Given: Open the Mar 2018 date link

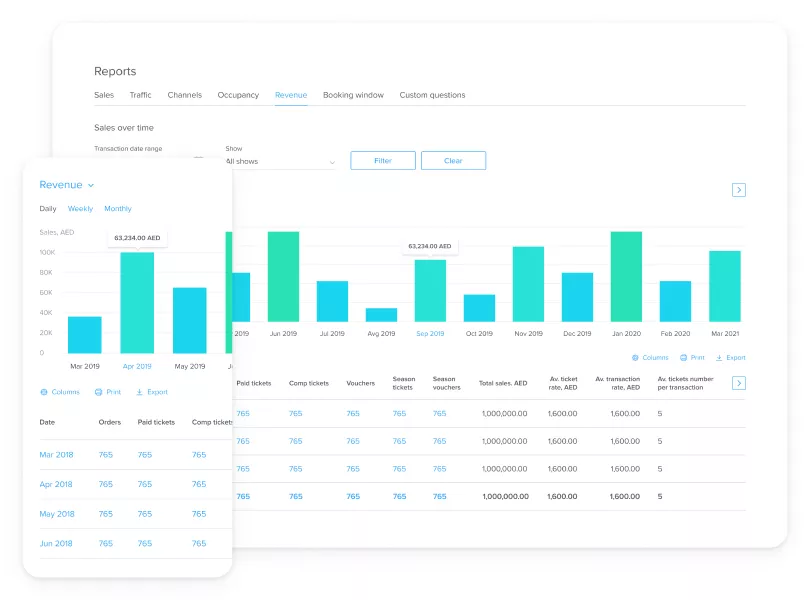Looking at the screenshot, I should [56, 455].
